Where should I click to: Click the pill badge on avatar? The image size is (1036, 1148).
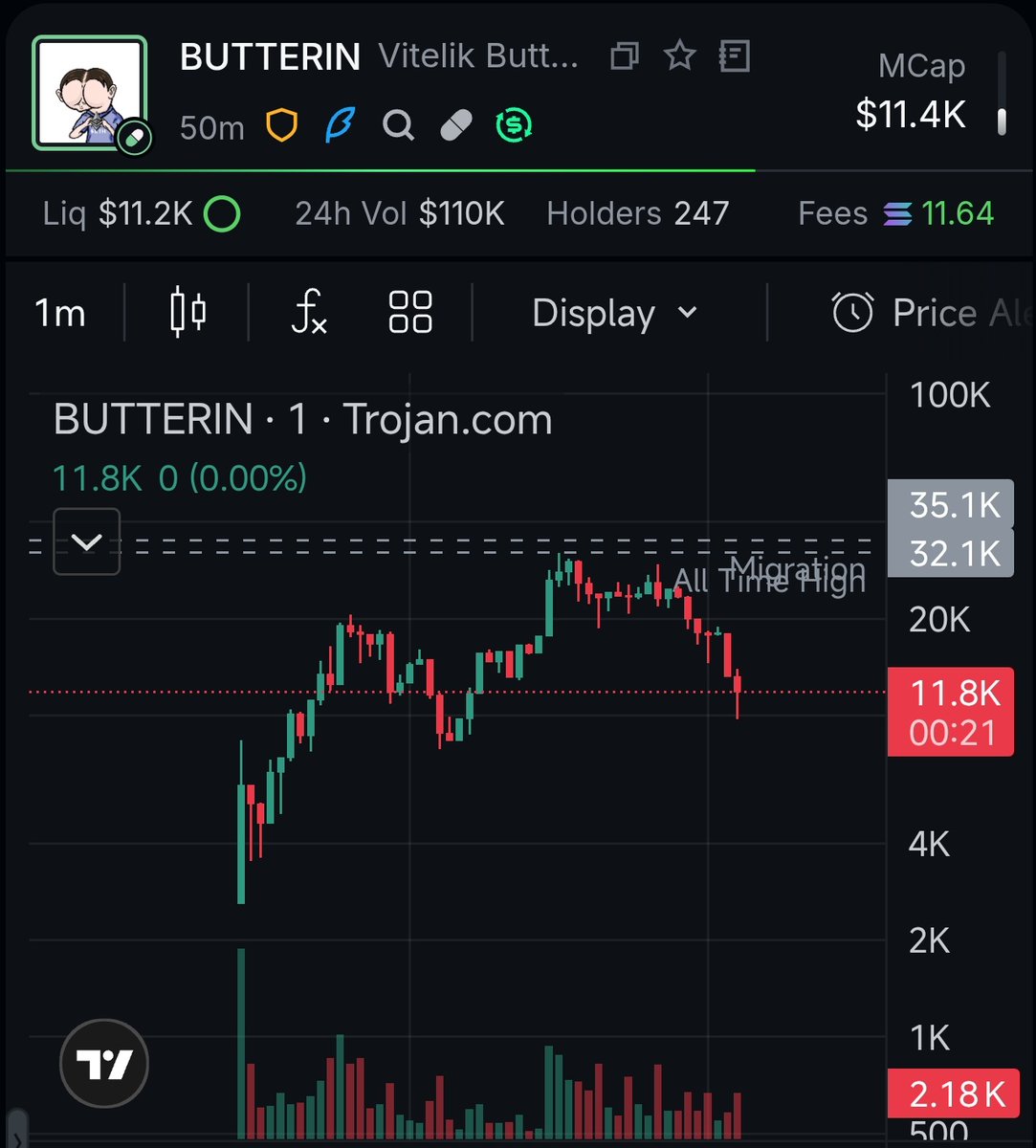[x=134, y=139]
